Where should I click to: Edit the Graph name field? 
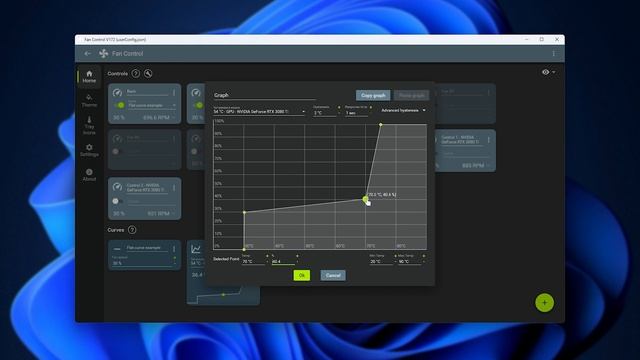click(x=264, y=95)
